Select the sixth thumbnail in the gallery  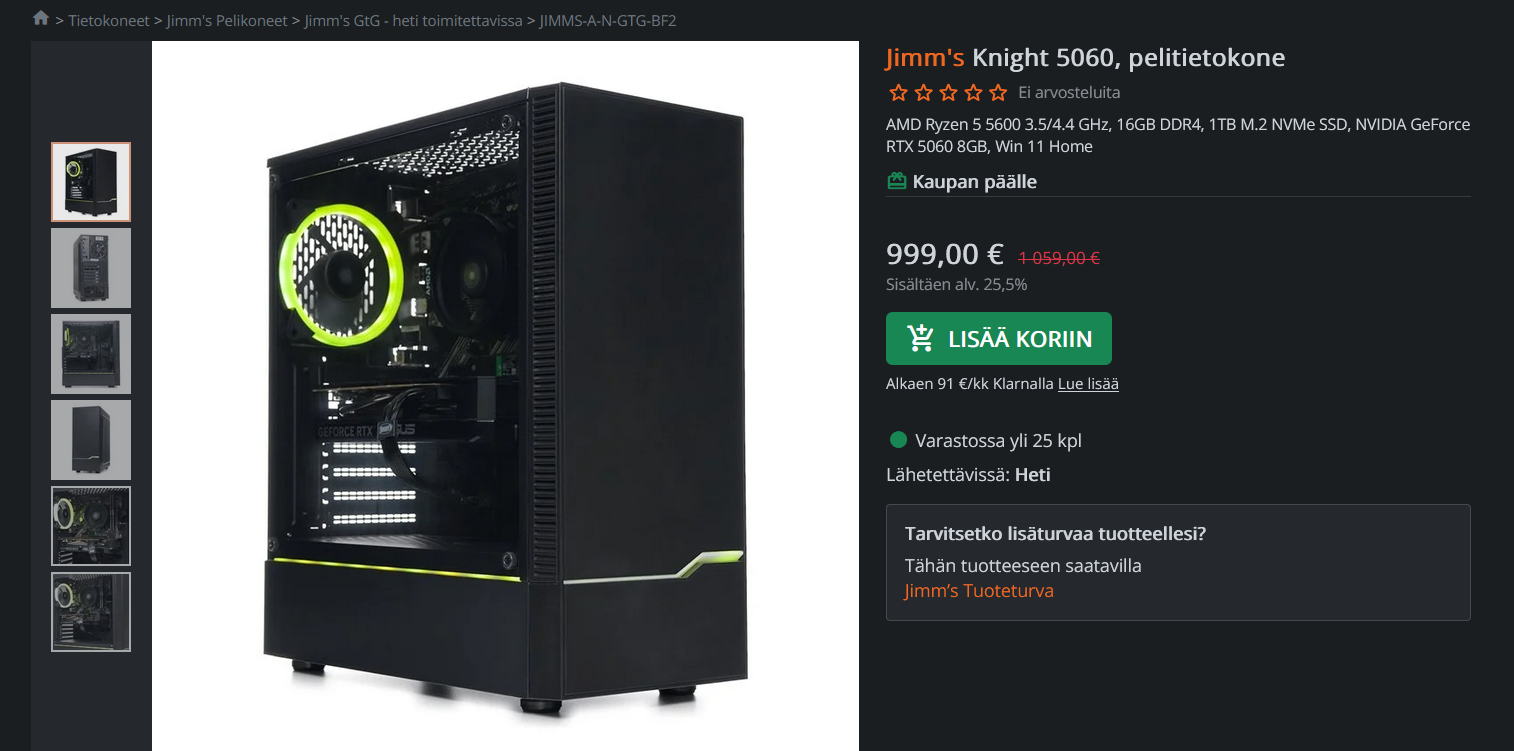tap(91, 612)
